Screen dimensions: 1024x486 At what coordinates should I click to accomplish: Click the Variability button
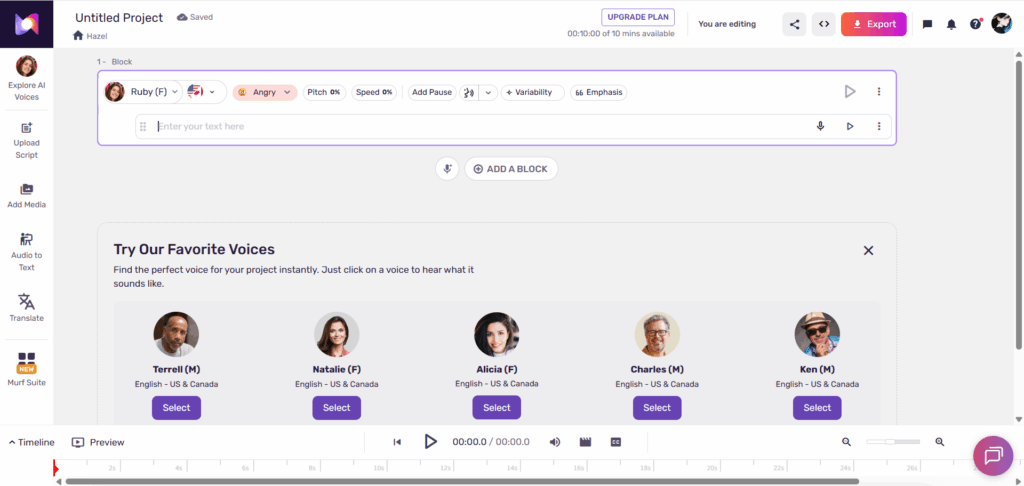pos(533,92)
